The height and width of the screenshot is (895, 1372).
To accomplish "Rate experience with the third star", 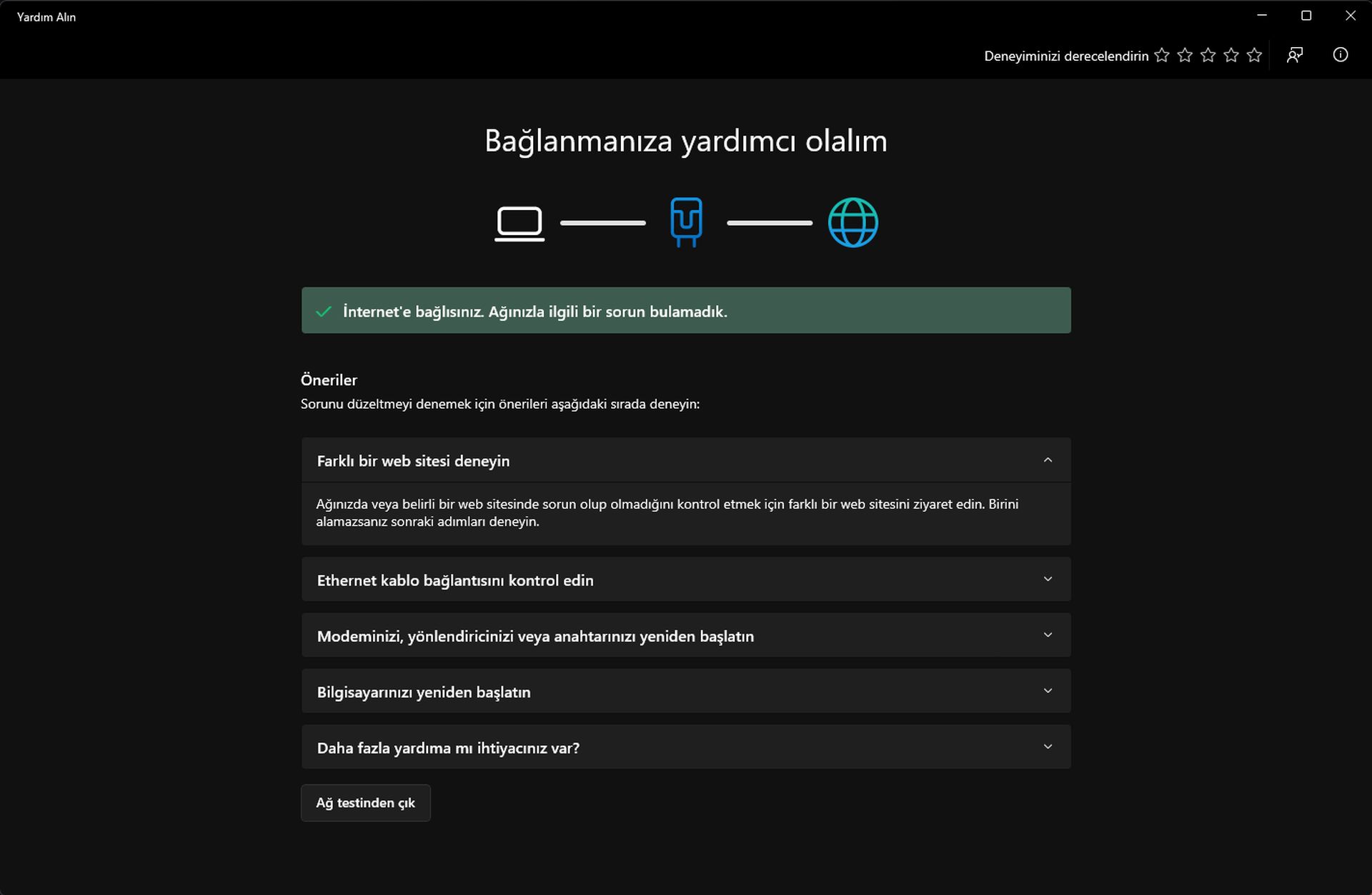I will click(x=1208, y=55).
